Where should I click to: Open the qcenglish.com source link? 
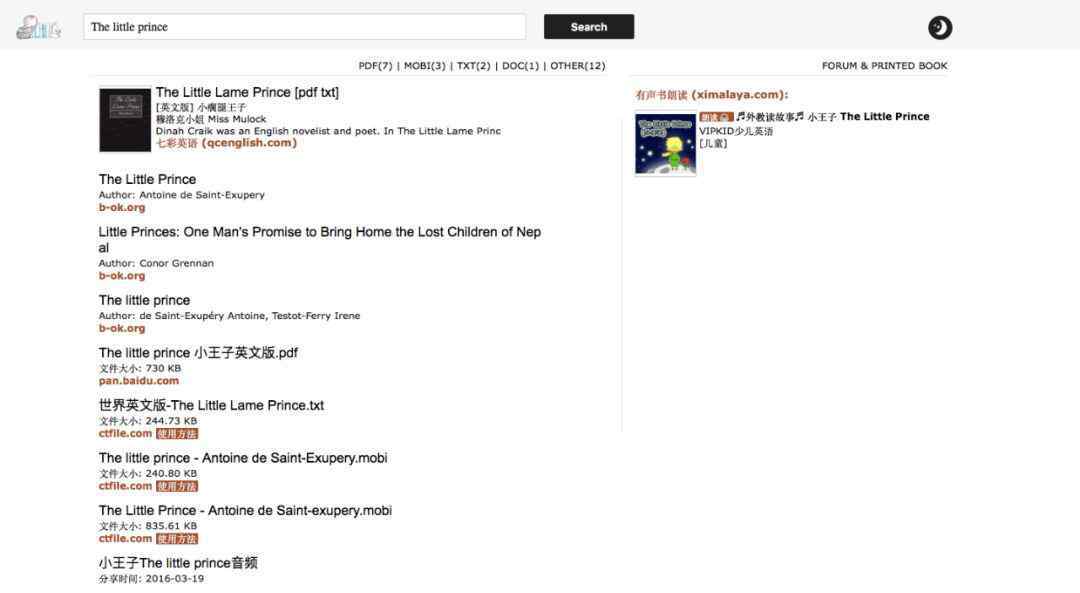point(226,143)
